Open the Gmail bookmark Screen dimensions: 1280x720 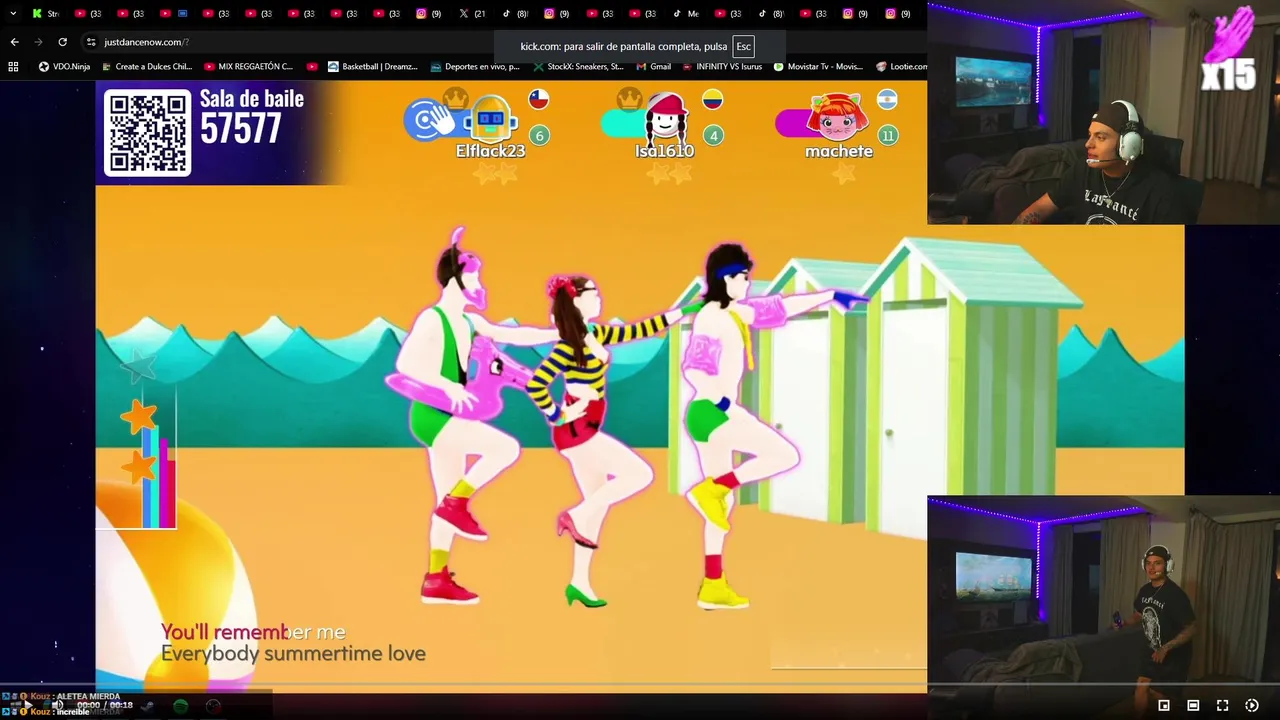point(654,67)
